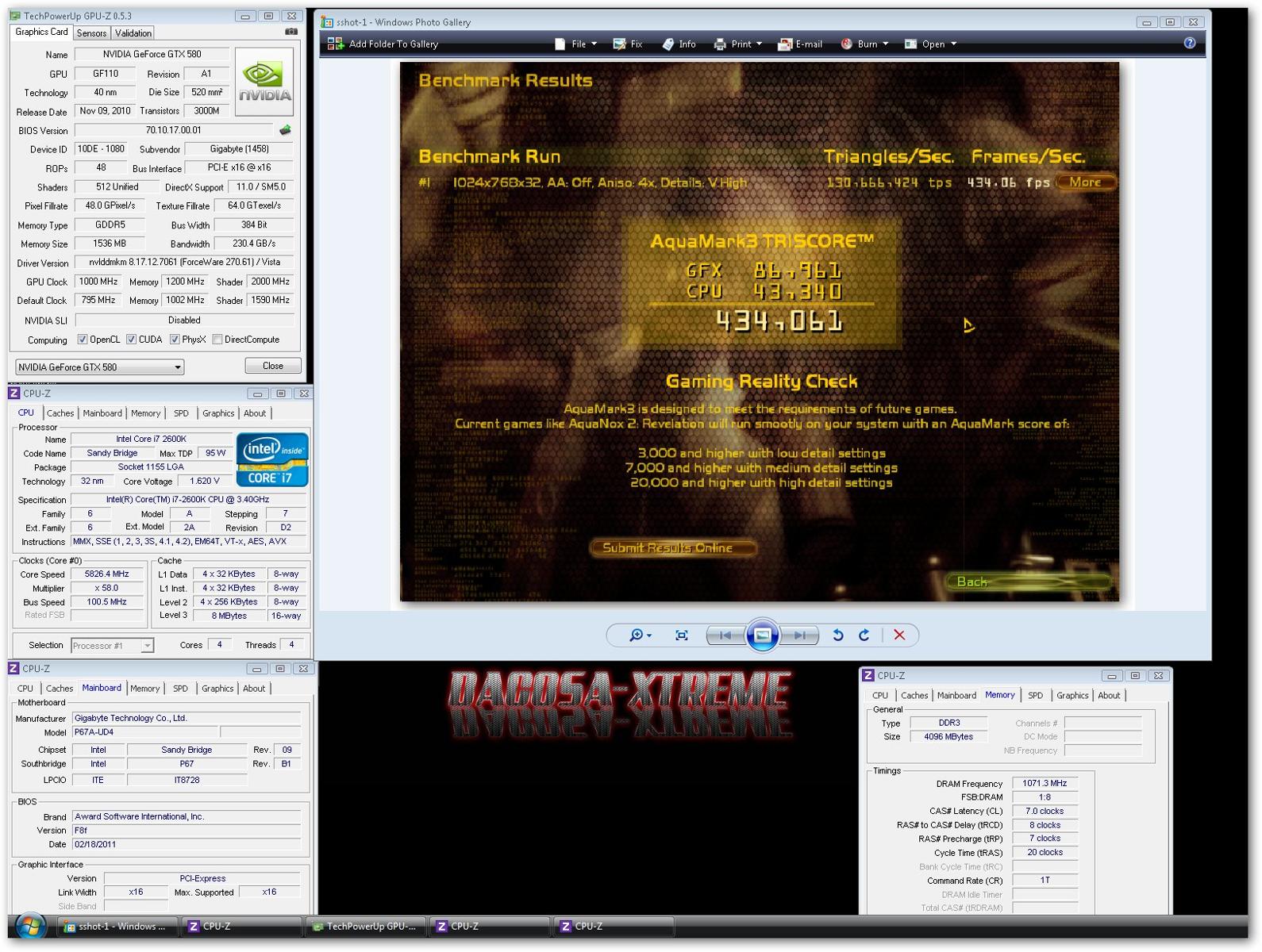Image resolution: width=1262 pixels, height=952 pixels.
Task: Click the NVIDIA logo in GPU-Z
Action: click(264, 82)
